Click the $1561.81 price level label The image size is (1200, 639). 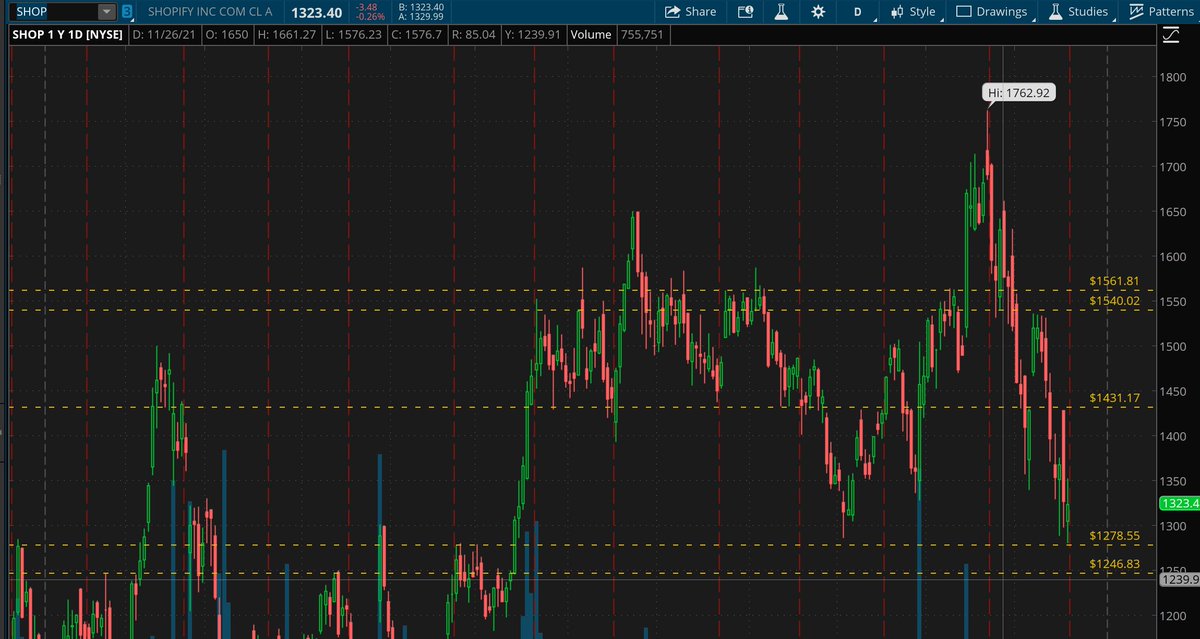1114,281
